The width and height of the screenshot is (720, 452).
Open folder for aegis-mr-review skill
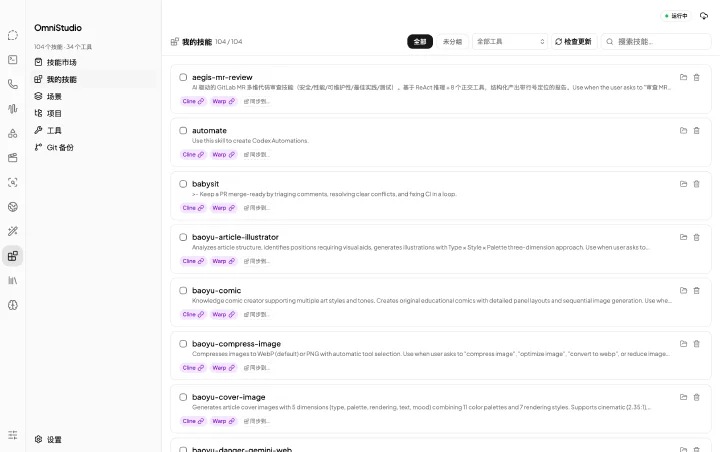pyautogui.click(x=683, y=77)
